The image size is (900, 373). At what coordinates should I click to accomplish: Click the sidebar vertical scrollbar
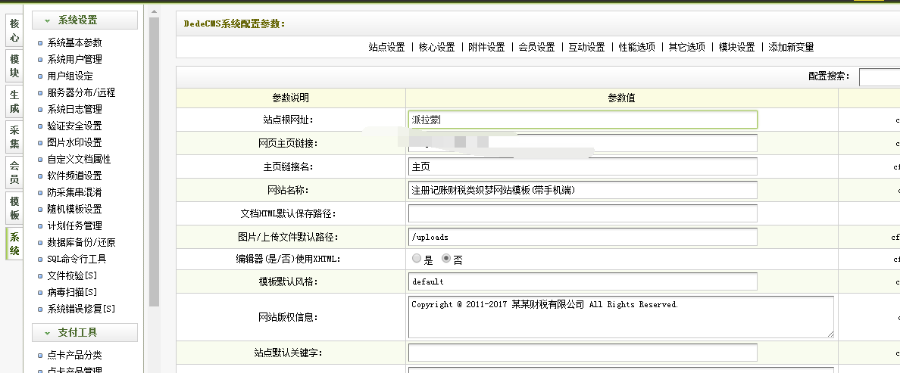(154, 161)
